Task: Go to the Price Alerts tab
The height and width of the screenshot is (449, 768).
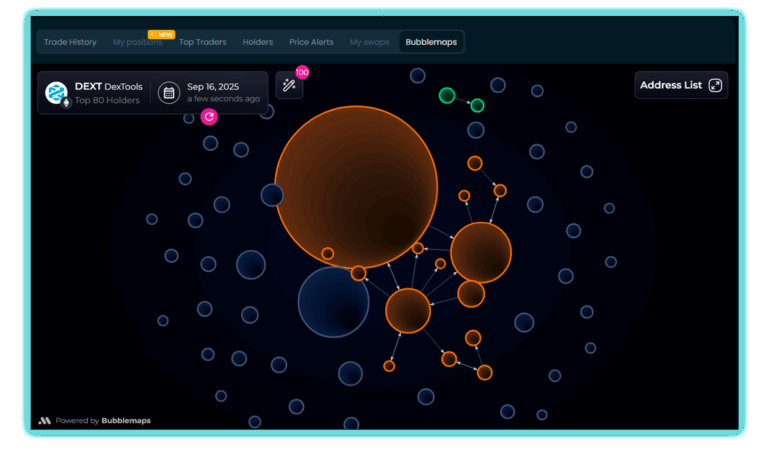Action: [x=311, y=42]
